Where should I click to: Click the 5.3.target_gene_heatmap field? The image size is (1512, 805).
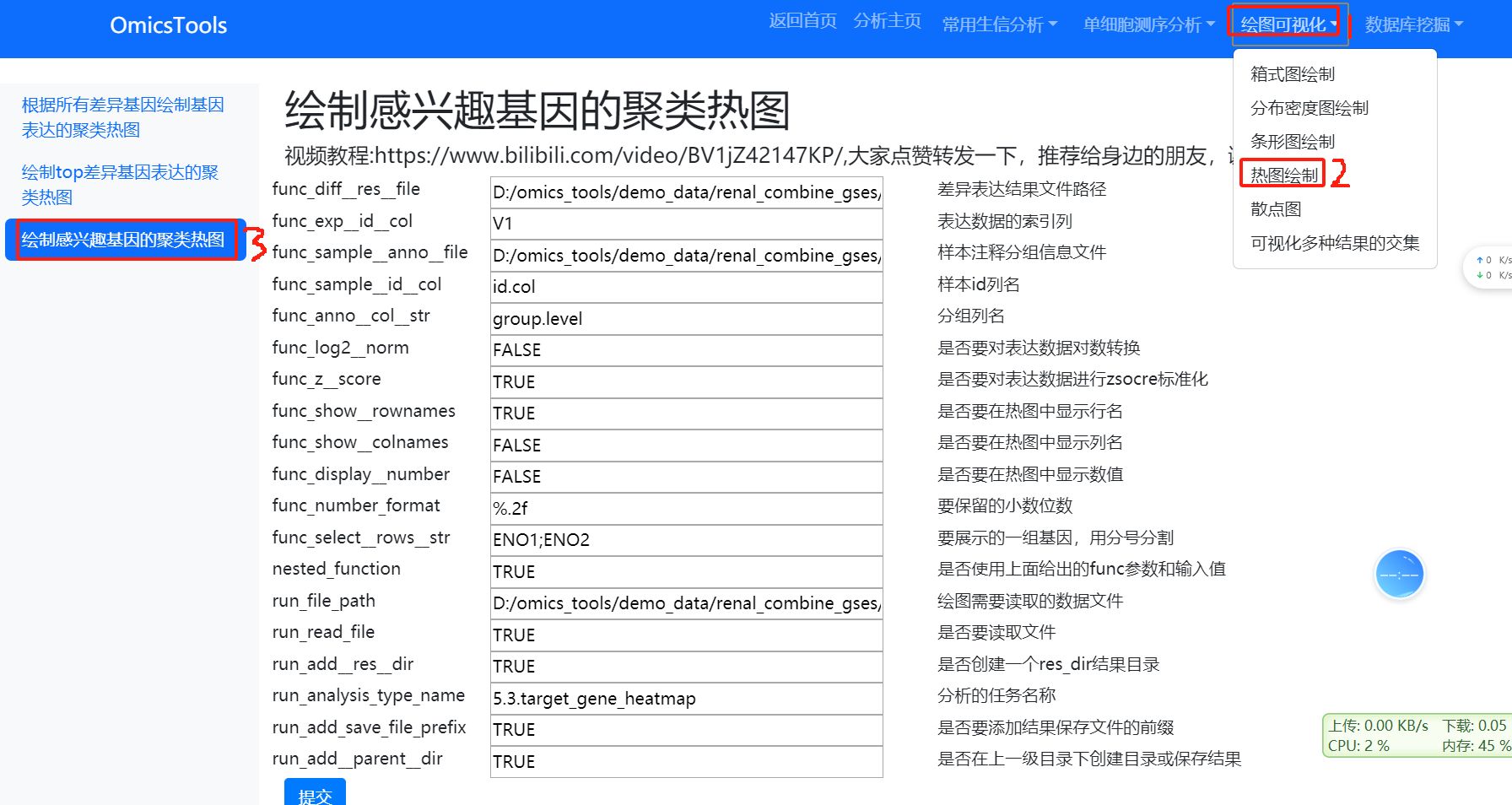click(687, 699)
